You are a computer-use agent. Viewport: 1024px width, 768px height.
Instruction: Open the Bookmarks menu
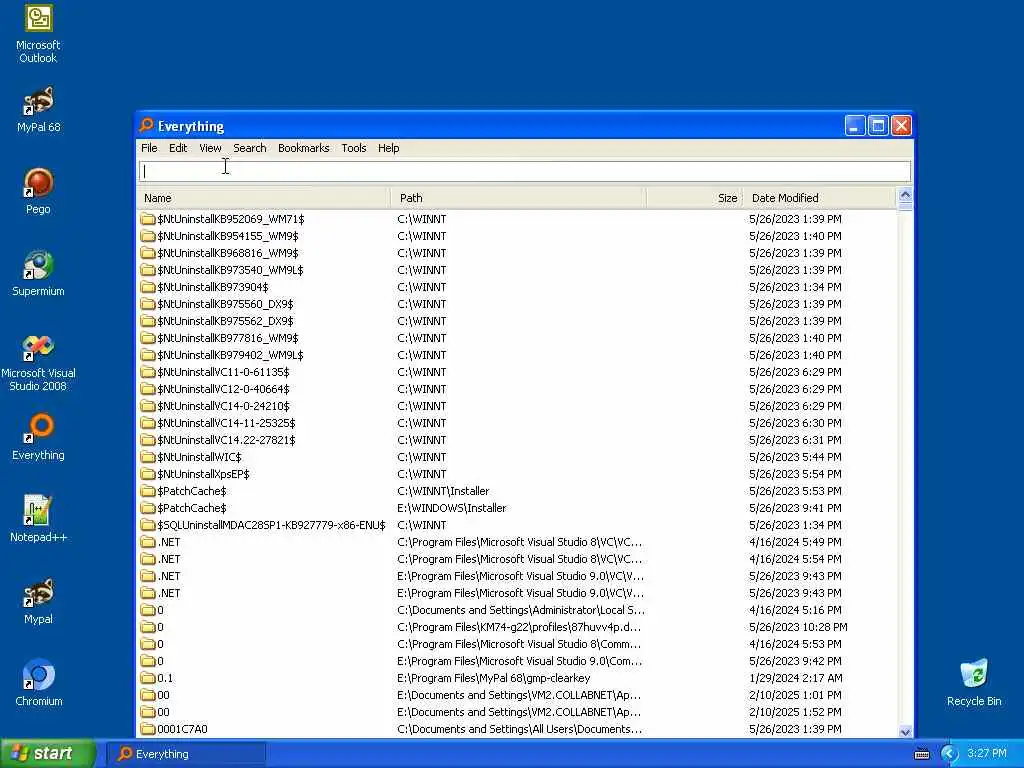[304, 148]
